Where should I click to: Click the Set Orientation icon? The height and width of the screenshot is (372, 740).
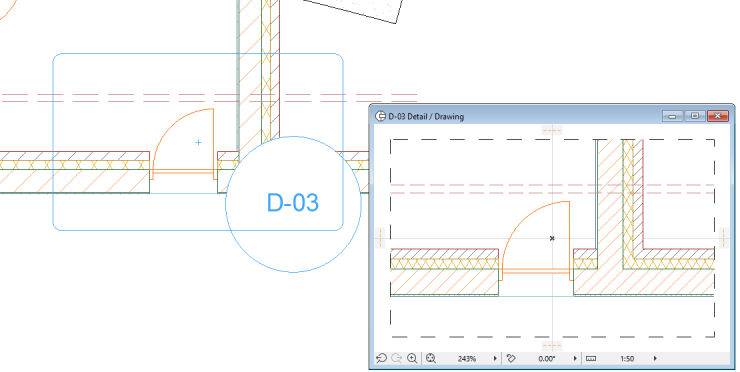pos(511,358)
